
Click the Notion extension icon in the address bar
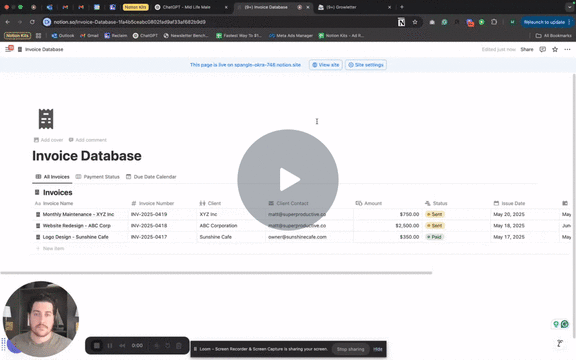click(x=401, y=22)
